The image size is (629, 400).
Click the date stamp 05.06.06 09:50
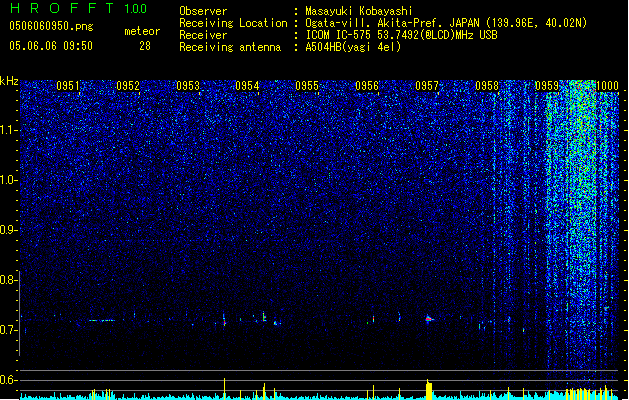[51, 46]
